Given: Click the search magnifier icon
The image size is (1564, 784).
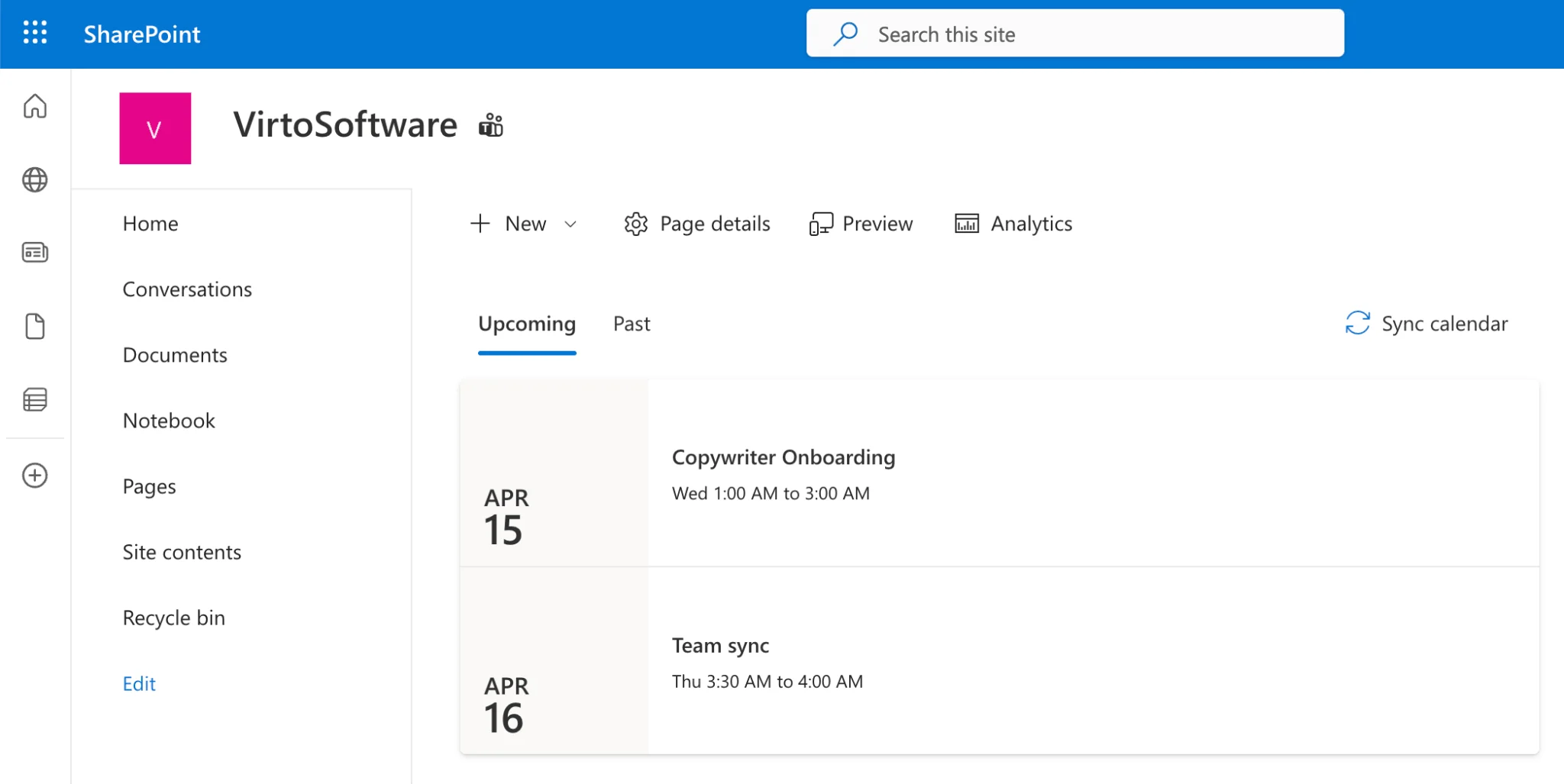Looking at the screenshot, I should tap(845, 34).
